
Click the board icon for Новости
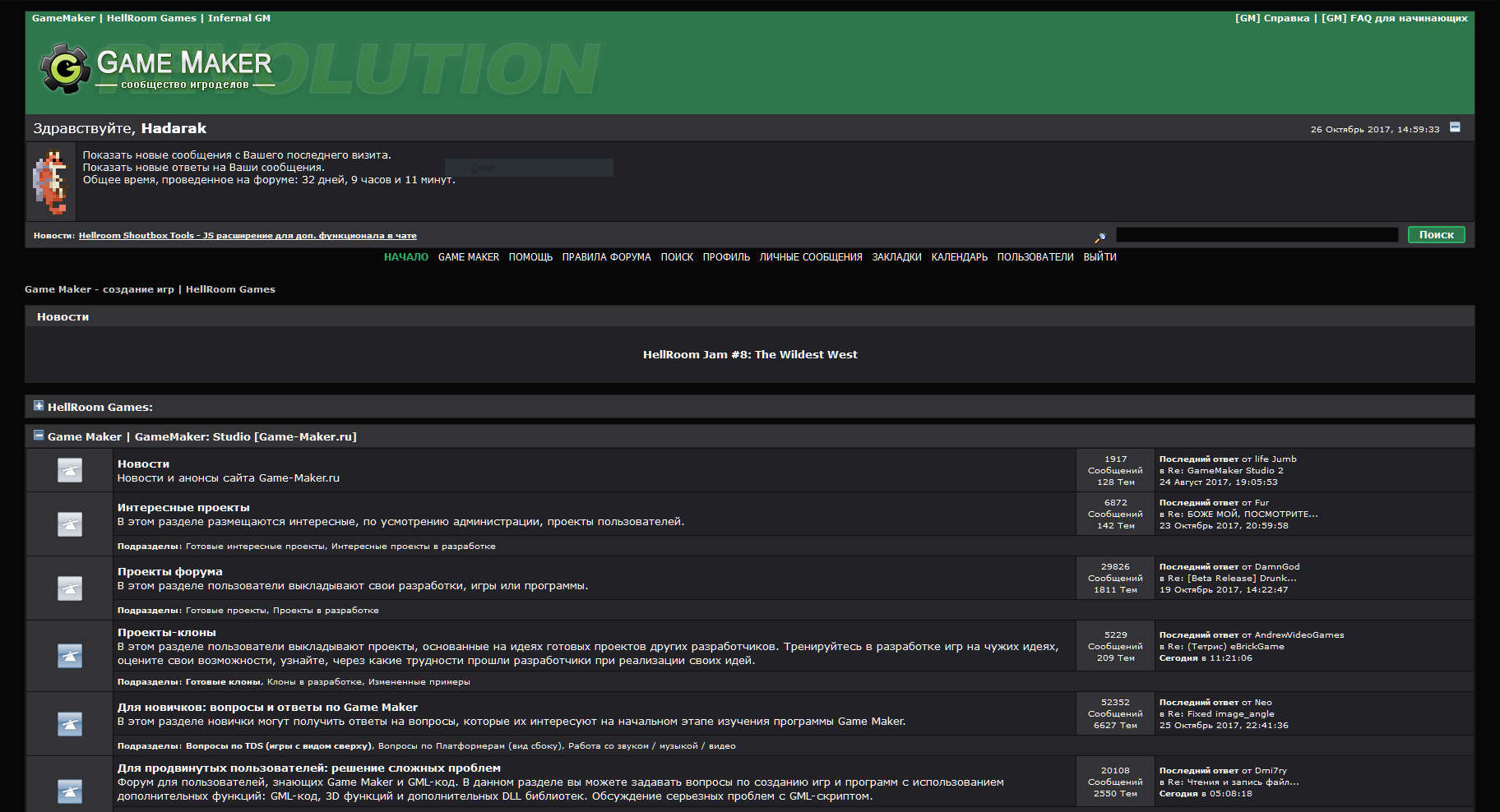click(70, 470)
